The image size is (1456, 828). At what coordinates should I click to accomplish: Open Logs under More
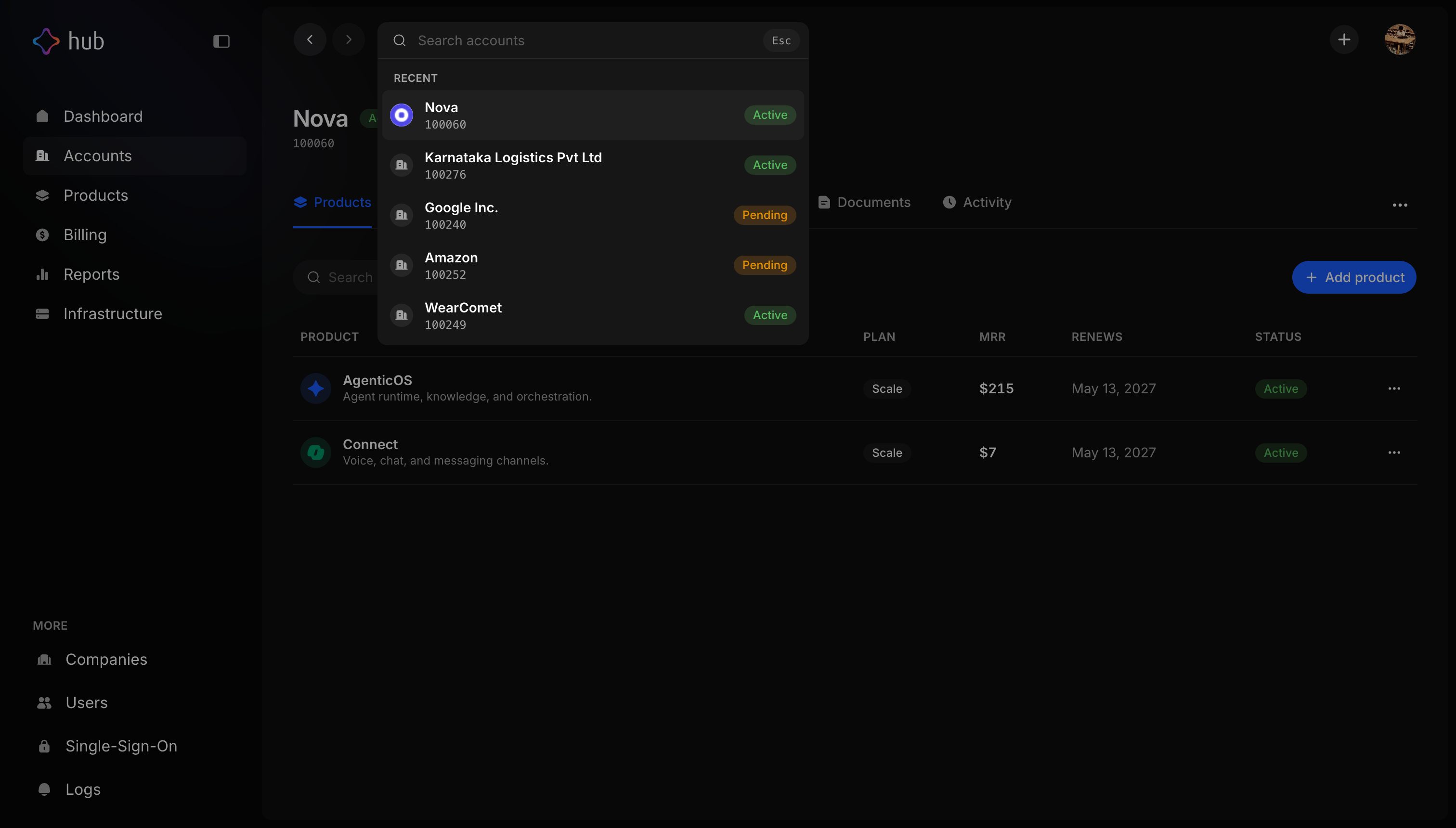coord(135,789)
